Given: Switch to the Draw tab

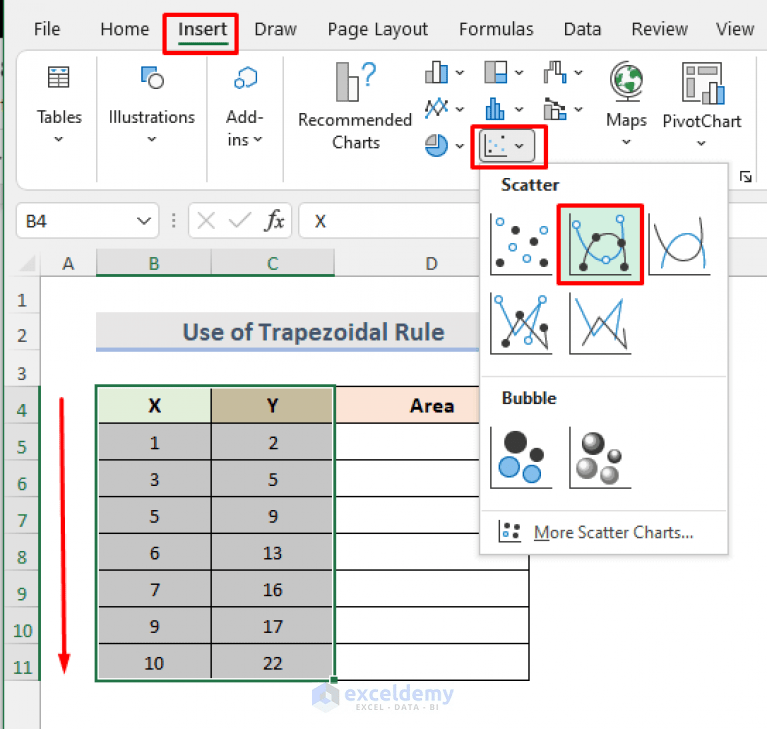Looking at the screenshot, I should (x=275, y=29).
